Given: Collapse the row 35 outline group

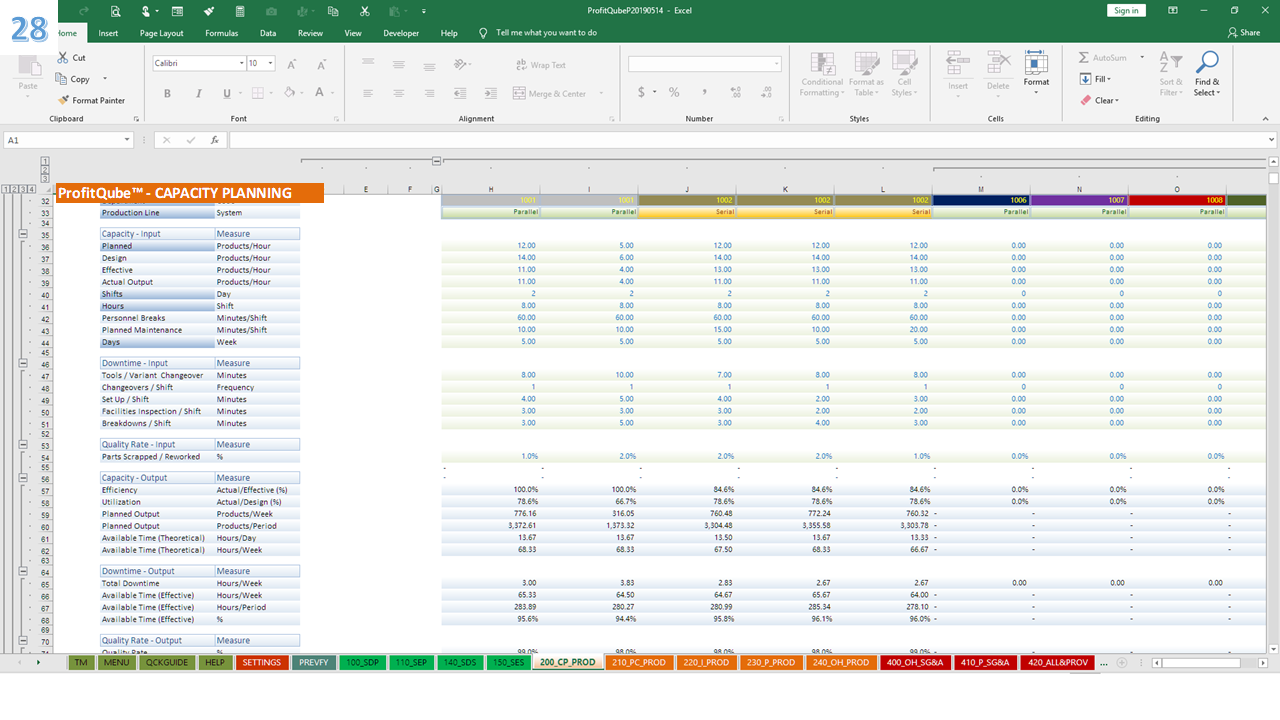Looking at the screenshot, I should [x=22, y=234].
